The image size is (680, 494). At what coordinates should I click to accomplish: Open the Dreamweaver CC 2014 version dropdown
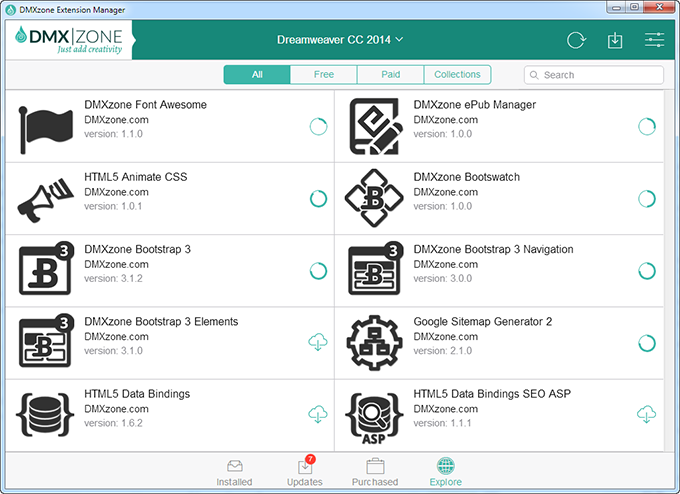click(x=340, y=40)
